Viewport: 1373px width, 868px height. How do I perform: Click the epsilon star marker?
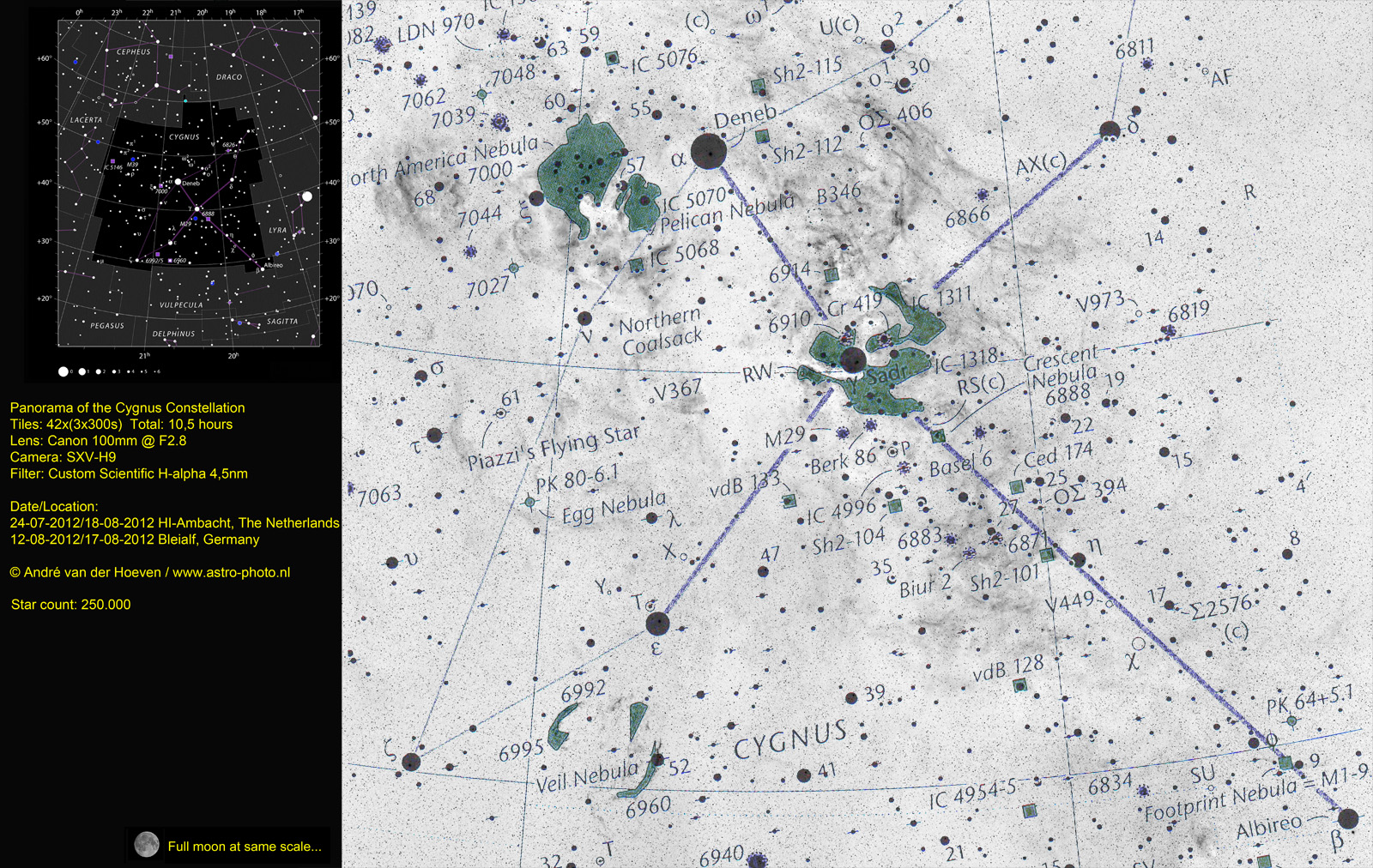[x=657, y=624]
